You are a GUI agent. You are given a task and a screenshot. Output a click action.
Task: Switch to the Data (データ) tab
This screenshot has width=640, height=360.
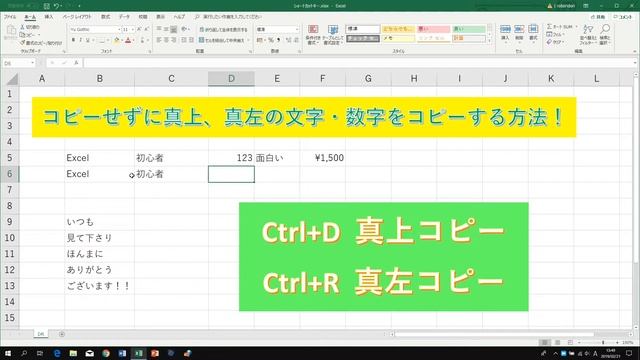point(124,17)
